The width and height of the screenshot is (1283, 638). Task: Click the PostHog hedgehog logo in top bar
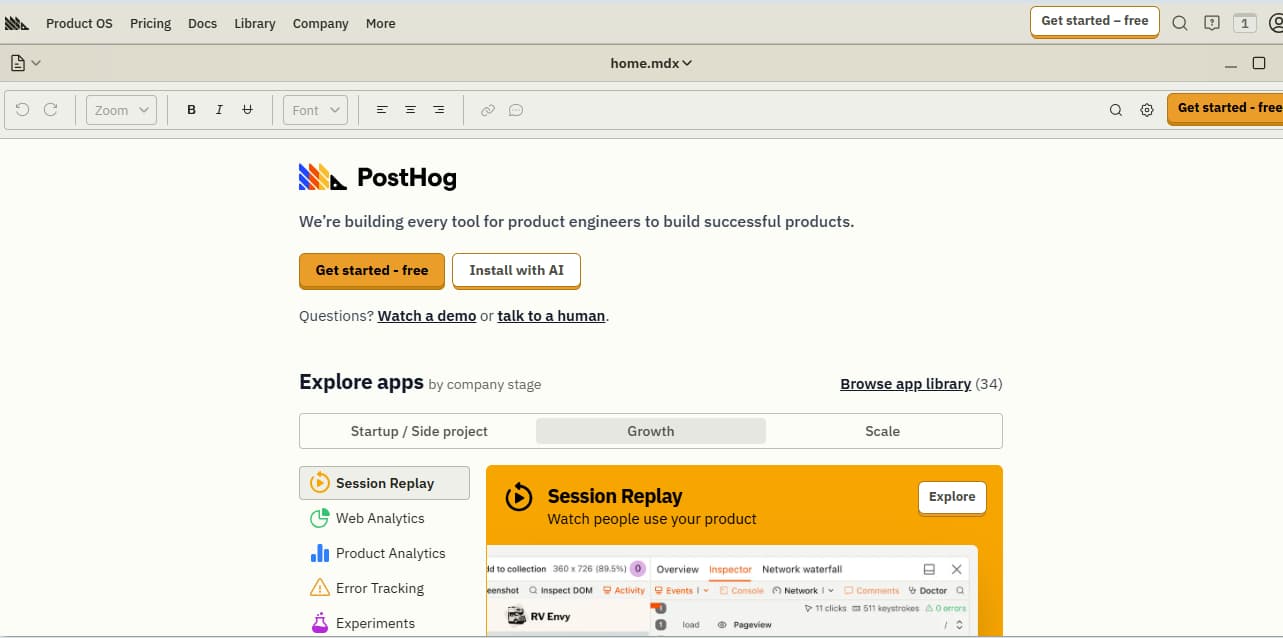click(17, 23)
